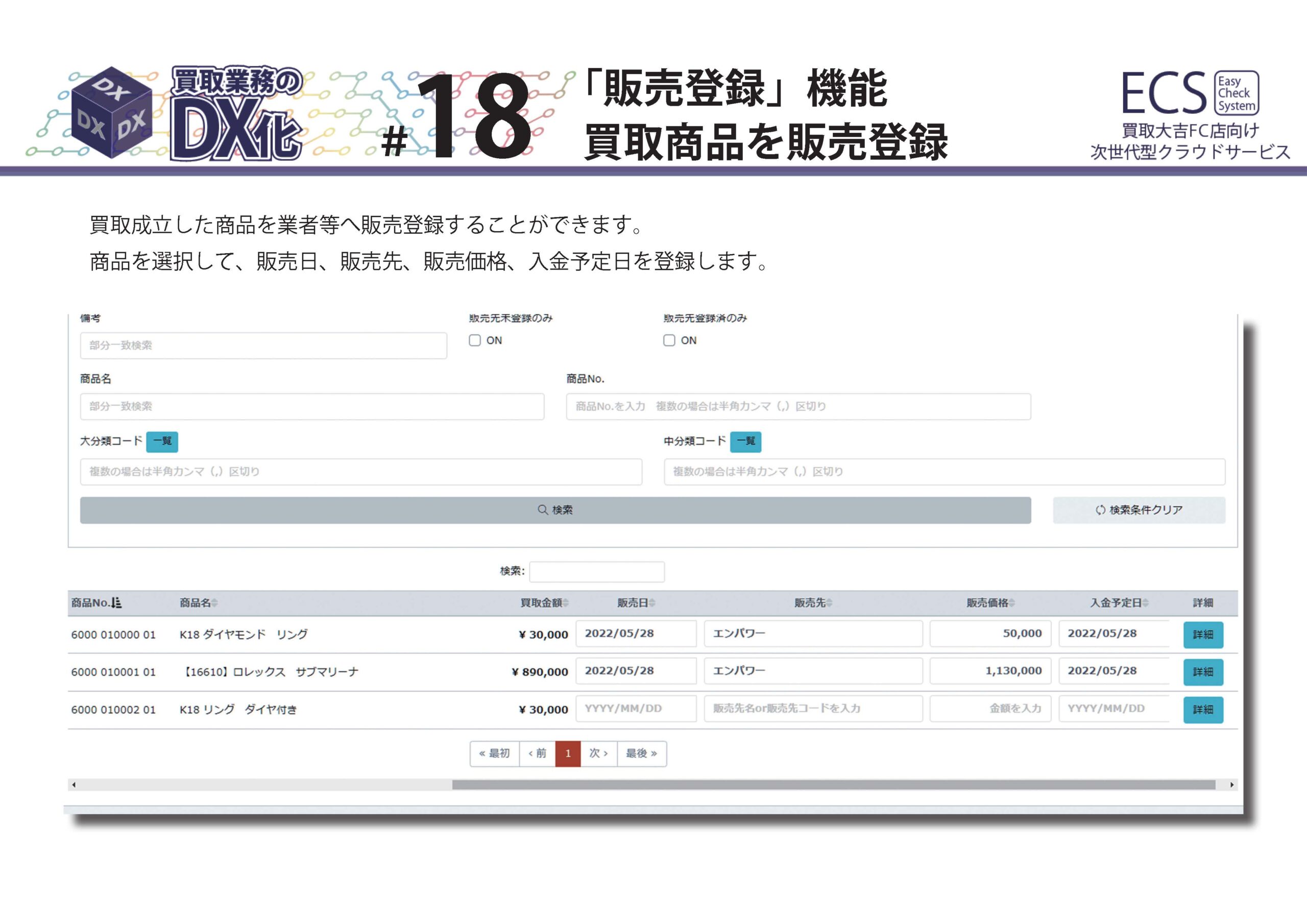The image size is (1307, 924).
Task: Sort table by 販売先 column arrows
Action: [x=829, y=603]
